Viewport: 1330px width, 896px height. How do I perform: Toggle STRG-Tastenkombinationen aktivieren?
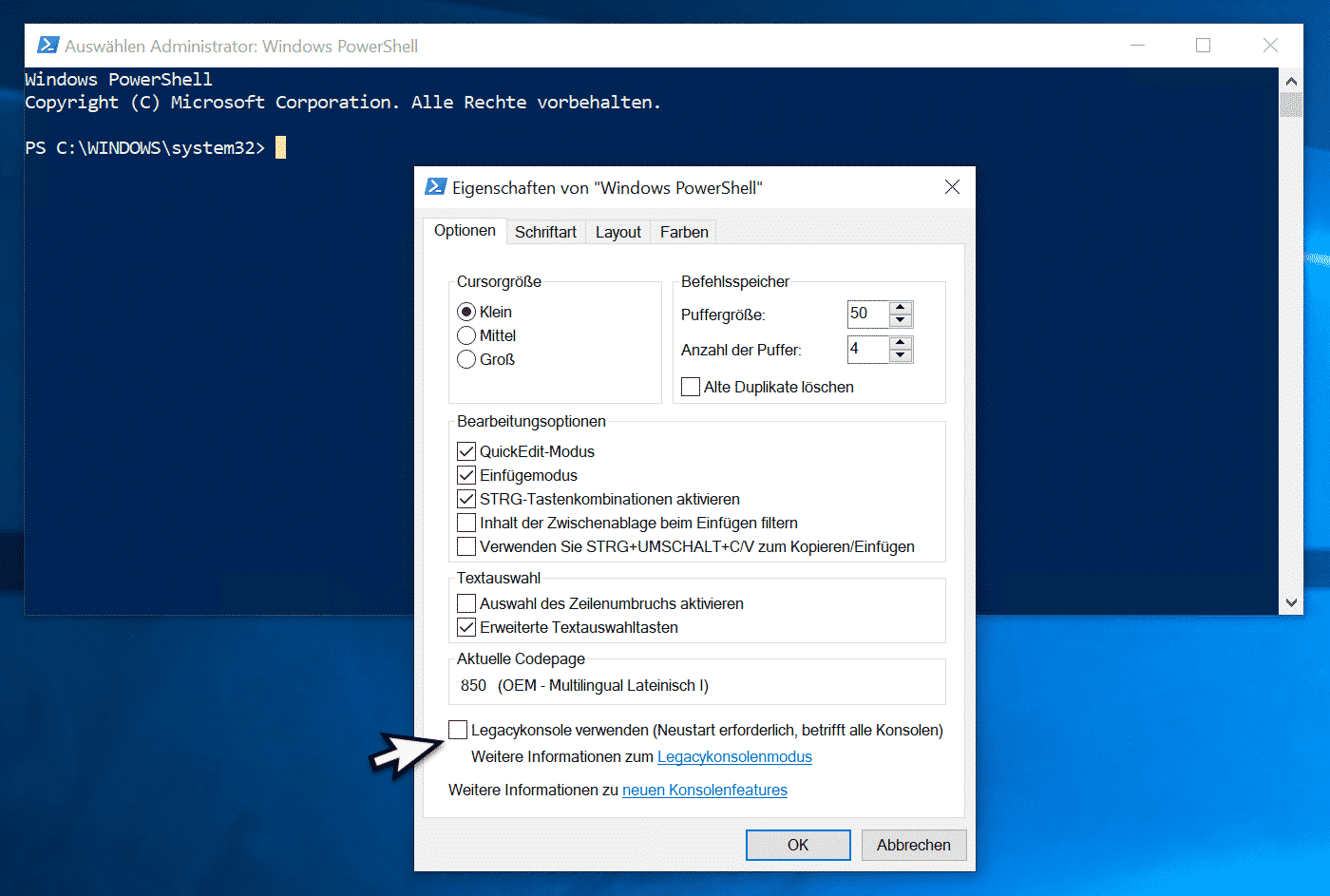point(466,499)
